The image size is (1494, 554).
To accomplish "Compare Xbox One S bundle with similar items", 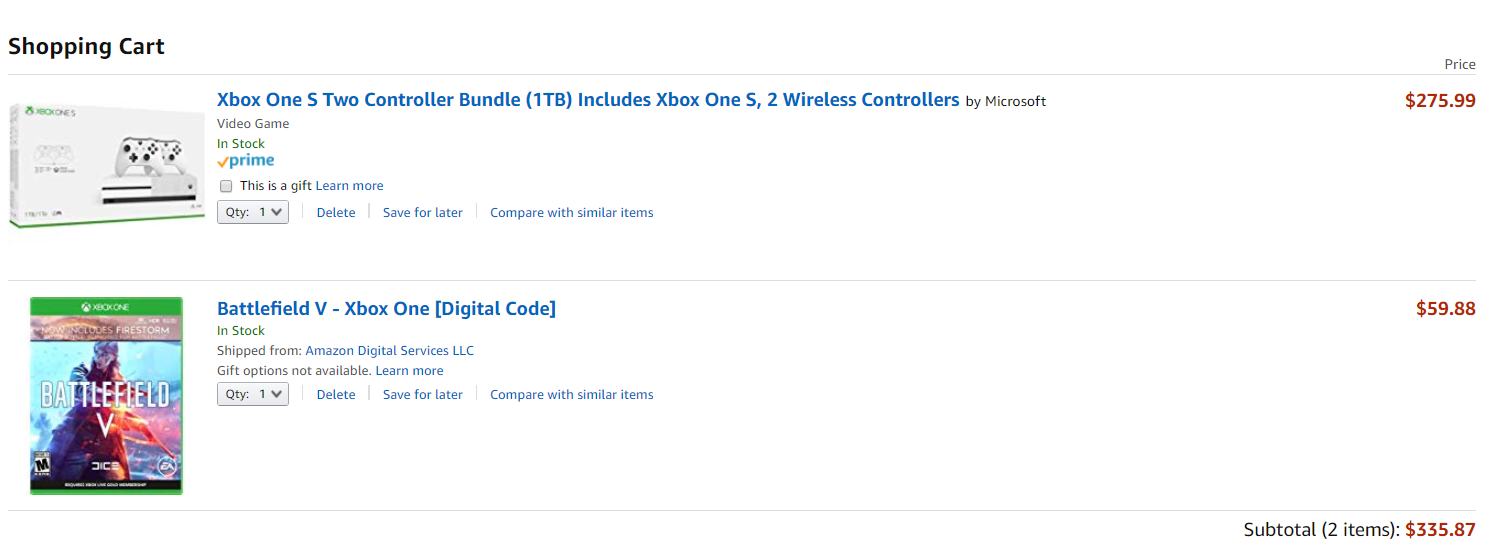I will pyautogui.click(x=571, y=212).
